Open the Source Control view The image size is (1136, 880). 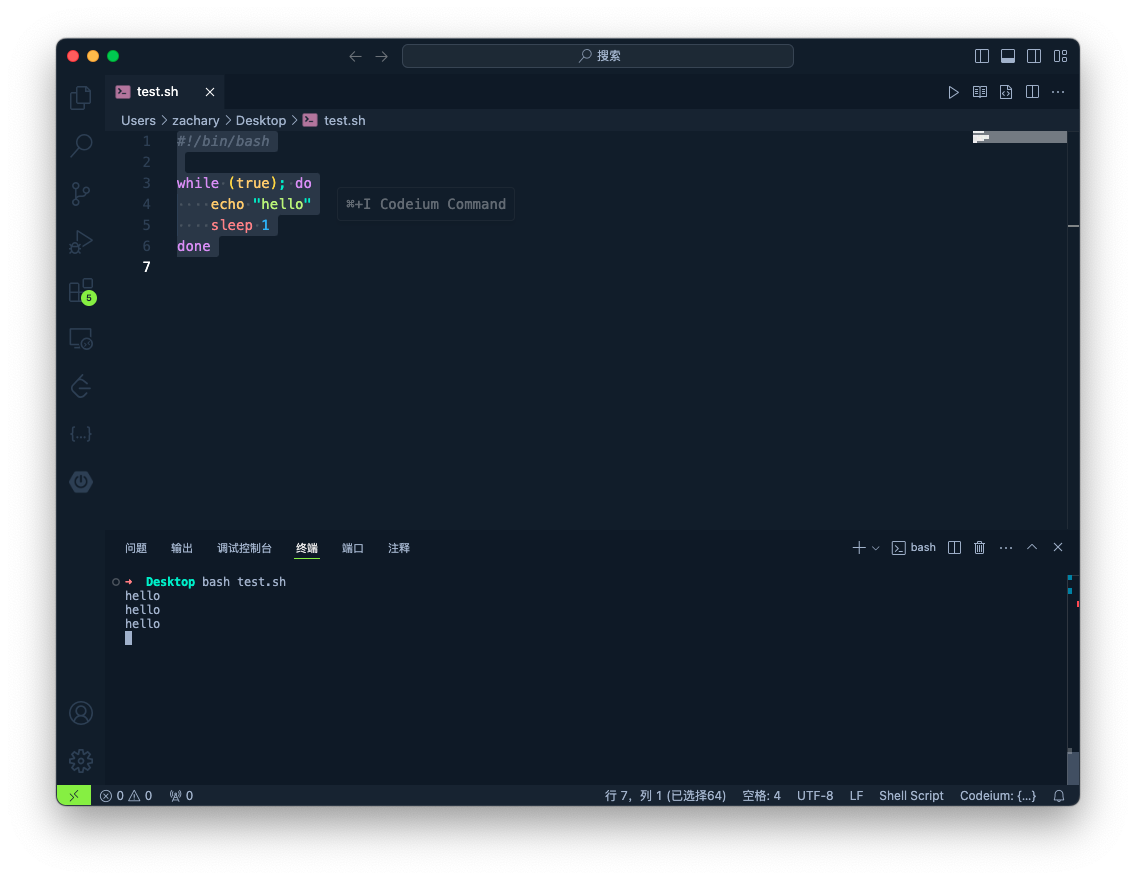tap(81, 193)
